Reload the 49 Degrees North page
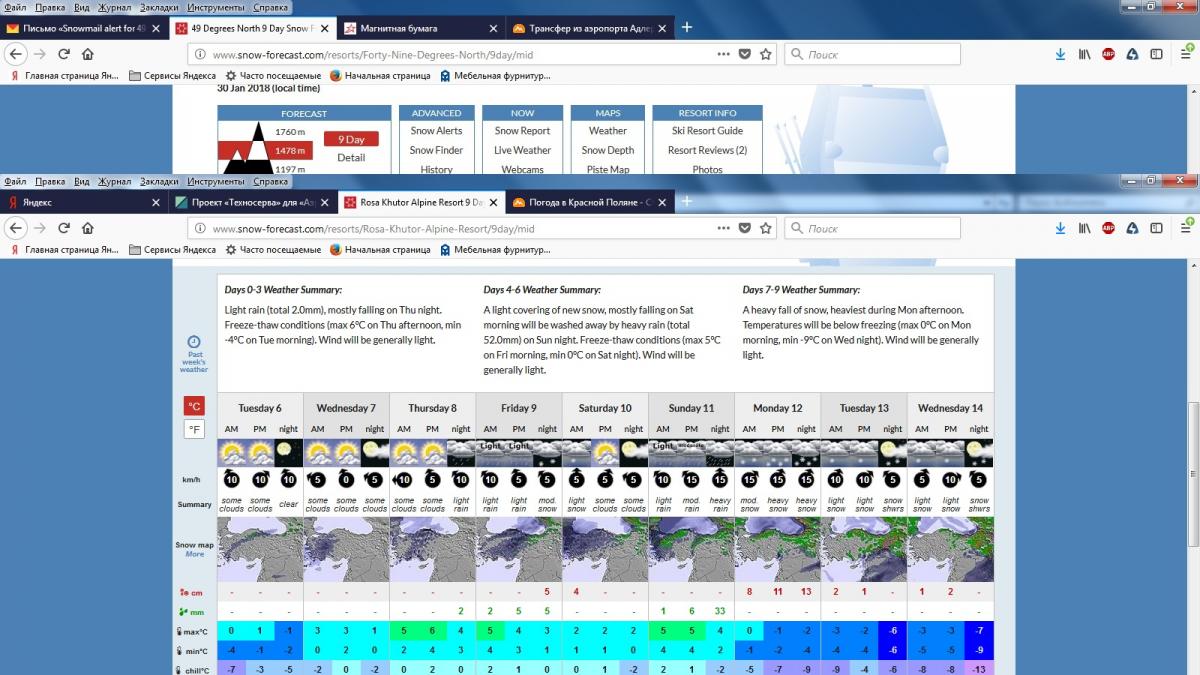1200x675 pixels. tap(64, 54)
